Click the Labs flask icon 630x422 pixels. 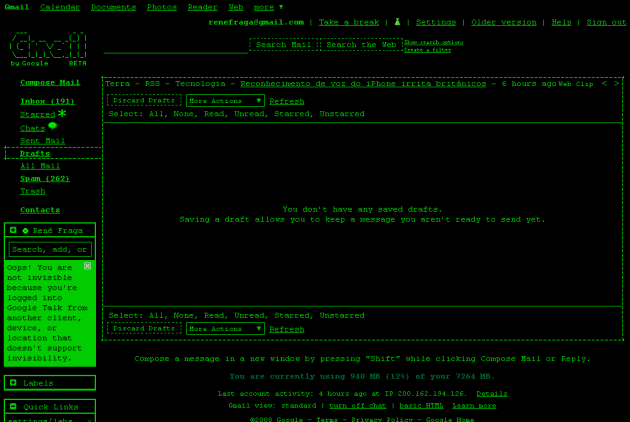tap(397, 22)
